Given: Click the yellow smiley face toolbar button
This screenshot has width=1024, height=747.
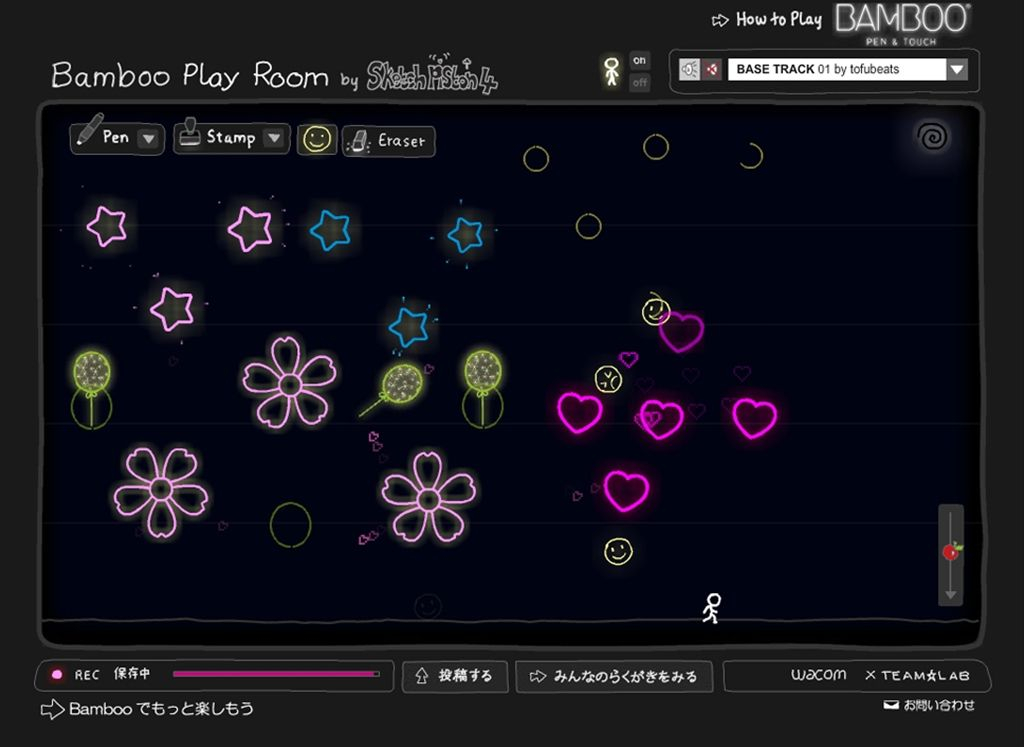Looking at the screenshot, I should (x=317, y=140).
